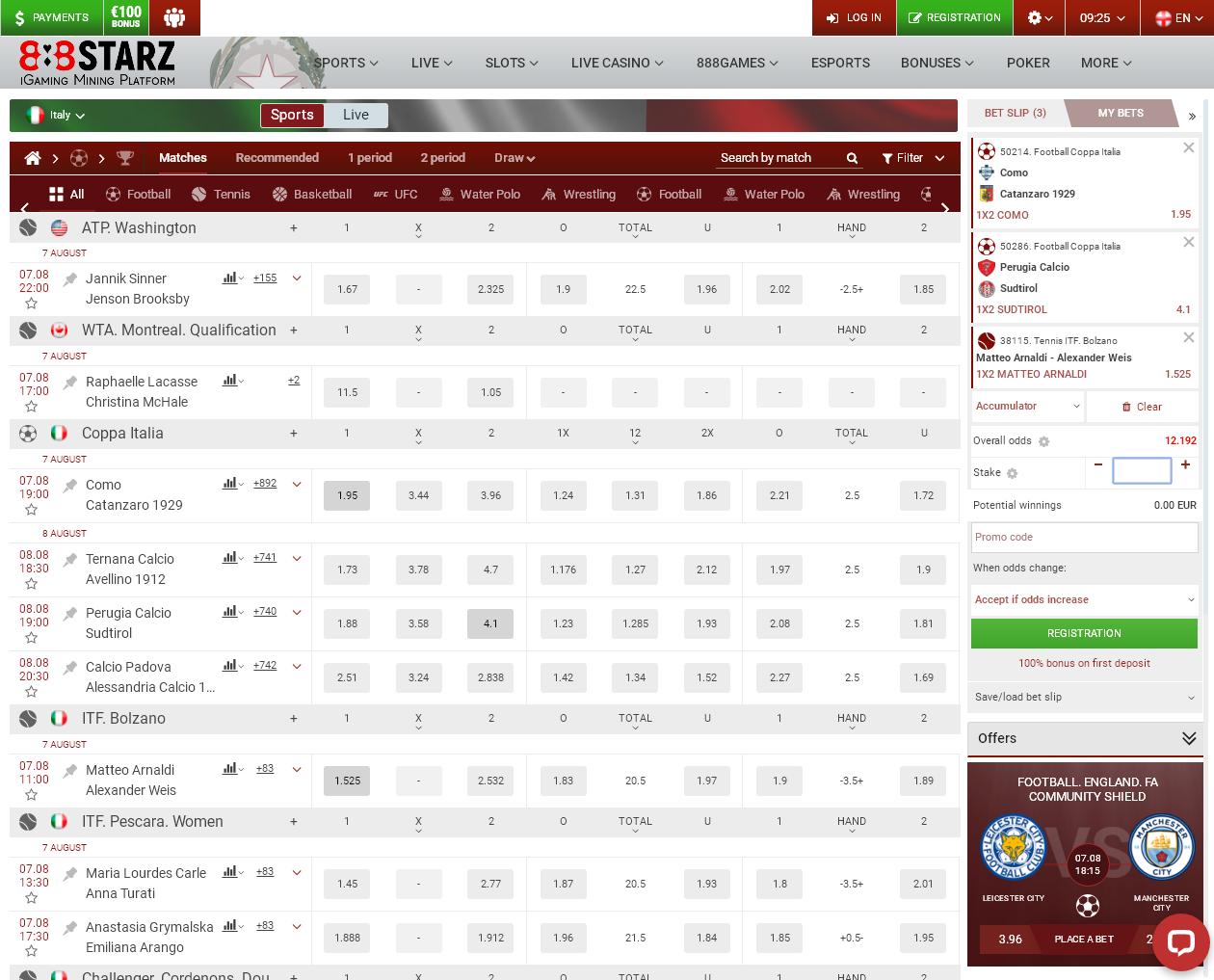The width and height of the screenshot is (1214, 980).
Task: Pin the Perugia Calcio vs Sudtirol match
Action: pos(69,613)
